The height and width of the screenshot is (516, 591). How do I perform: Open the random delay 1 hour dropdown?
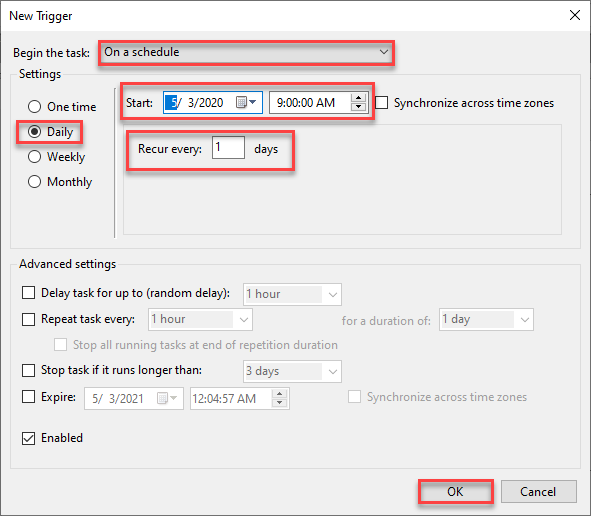click(292, 294)
